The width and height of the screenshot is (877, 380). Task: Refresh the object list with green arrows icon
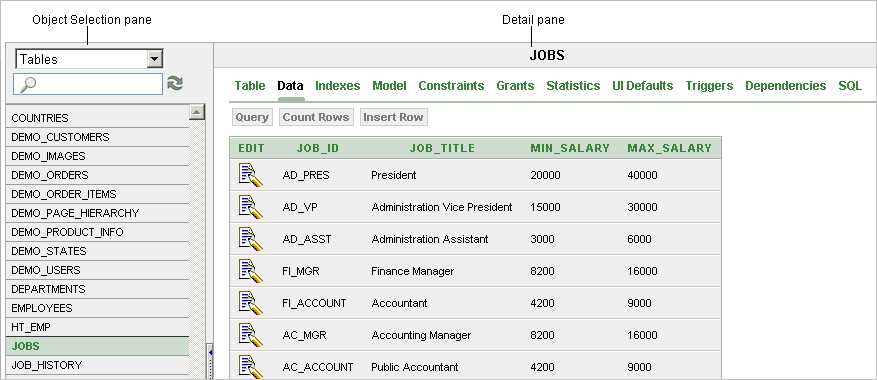175,83
